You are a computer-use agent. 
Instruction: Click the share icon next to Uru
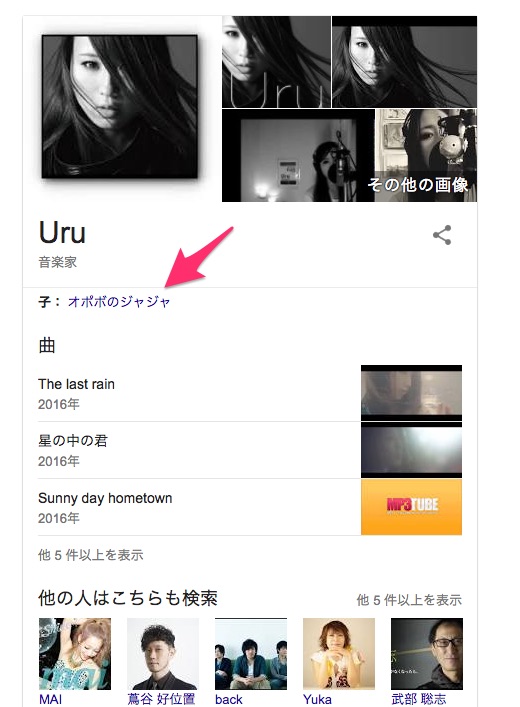pyautogui.click(x=442, y=235)
